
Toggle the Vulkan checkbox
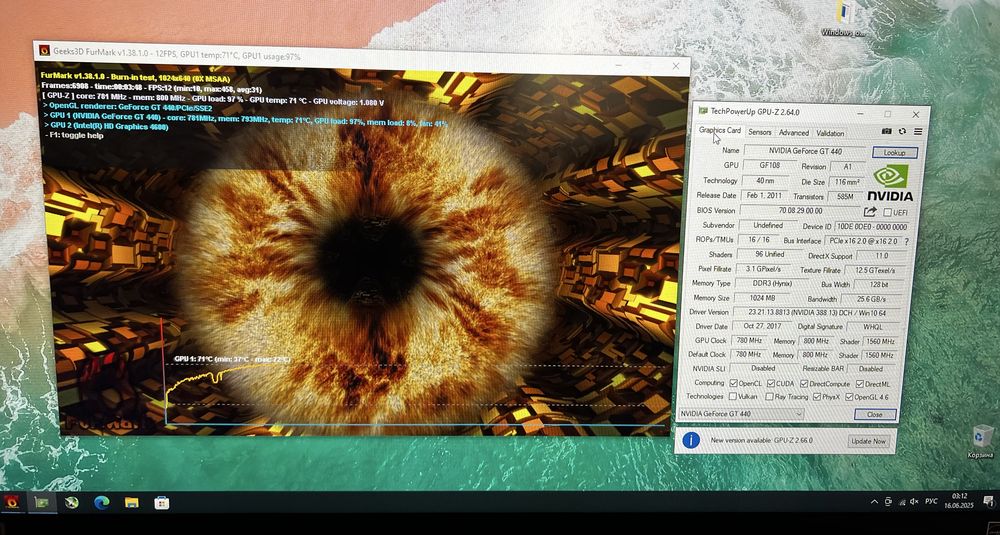tap(733, 397)
